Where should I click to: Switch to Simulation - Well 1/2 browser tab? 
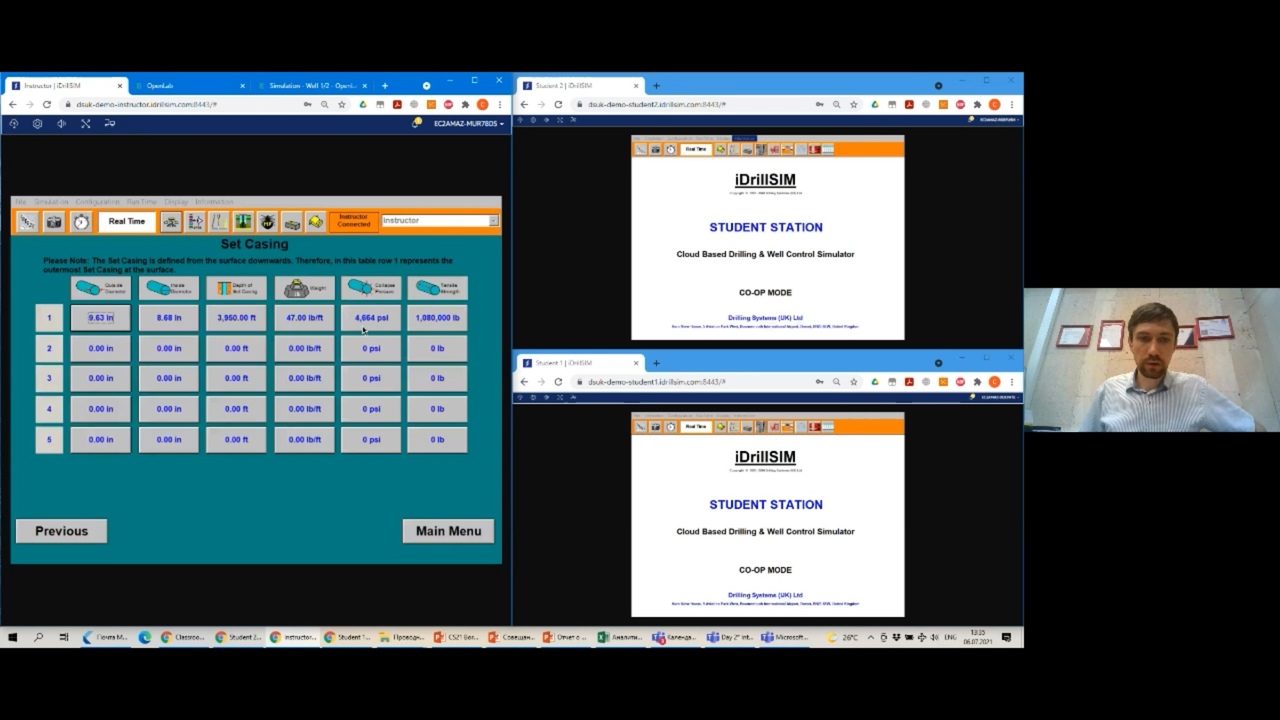pos(310,86)
